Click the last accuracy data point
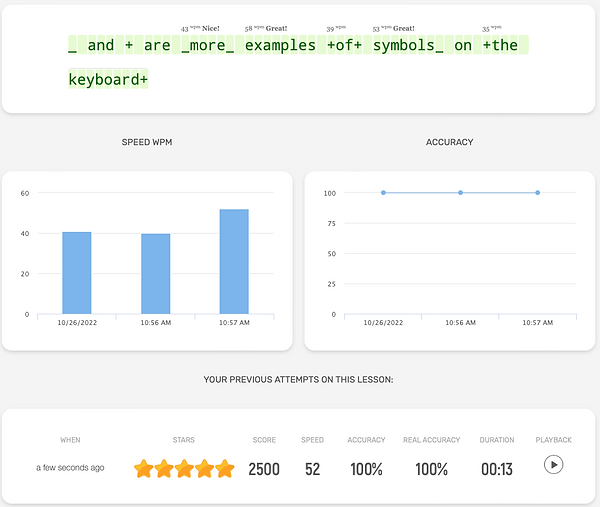 (538, 192)
